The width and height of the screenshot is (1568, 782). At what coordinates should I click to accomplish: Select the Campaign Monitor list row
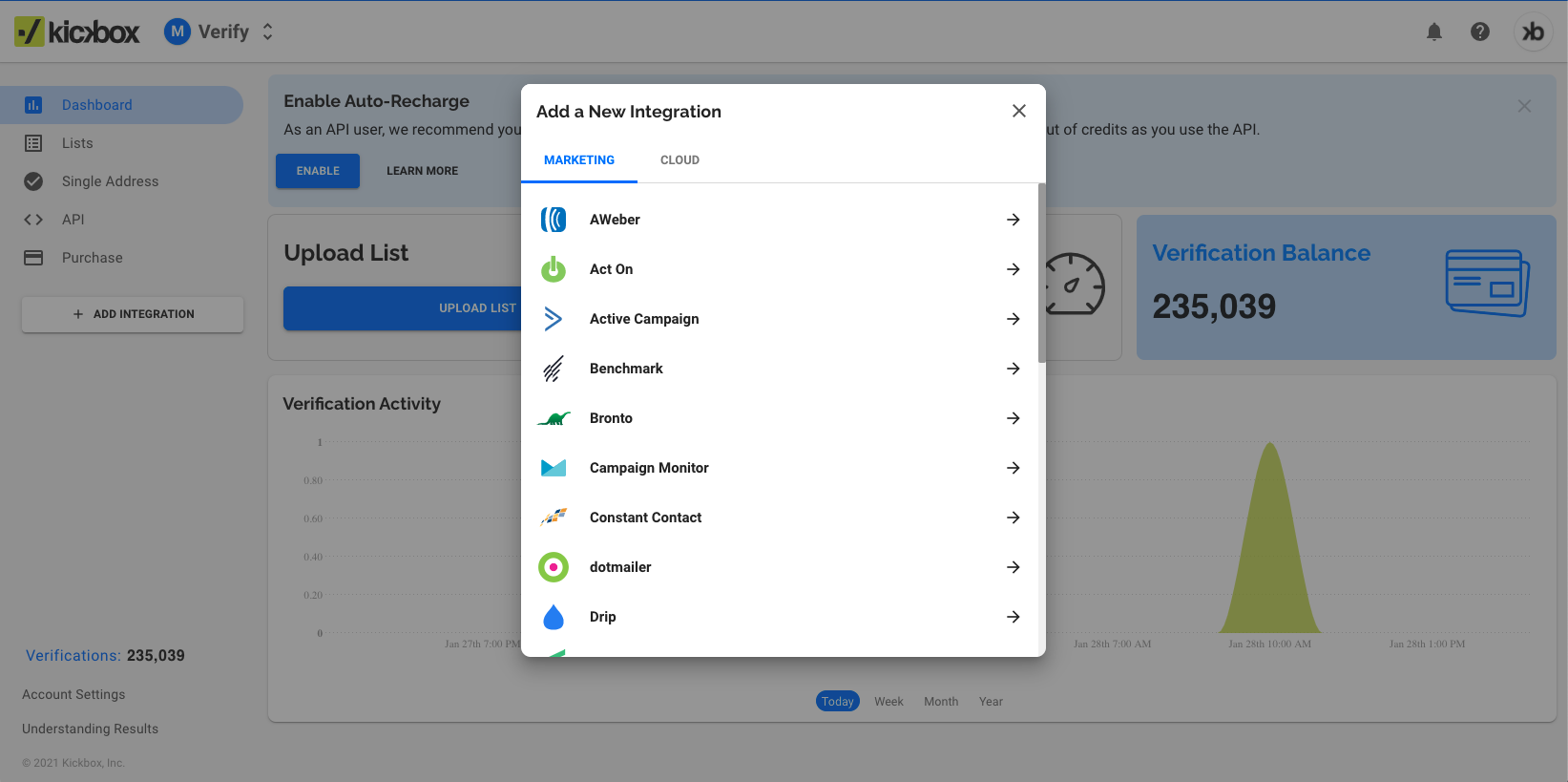point(780,468)
